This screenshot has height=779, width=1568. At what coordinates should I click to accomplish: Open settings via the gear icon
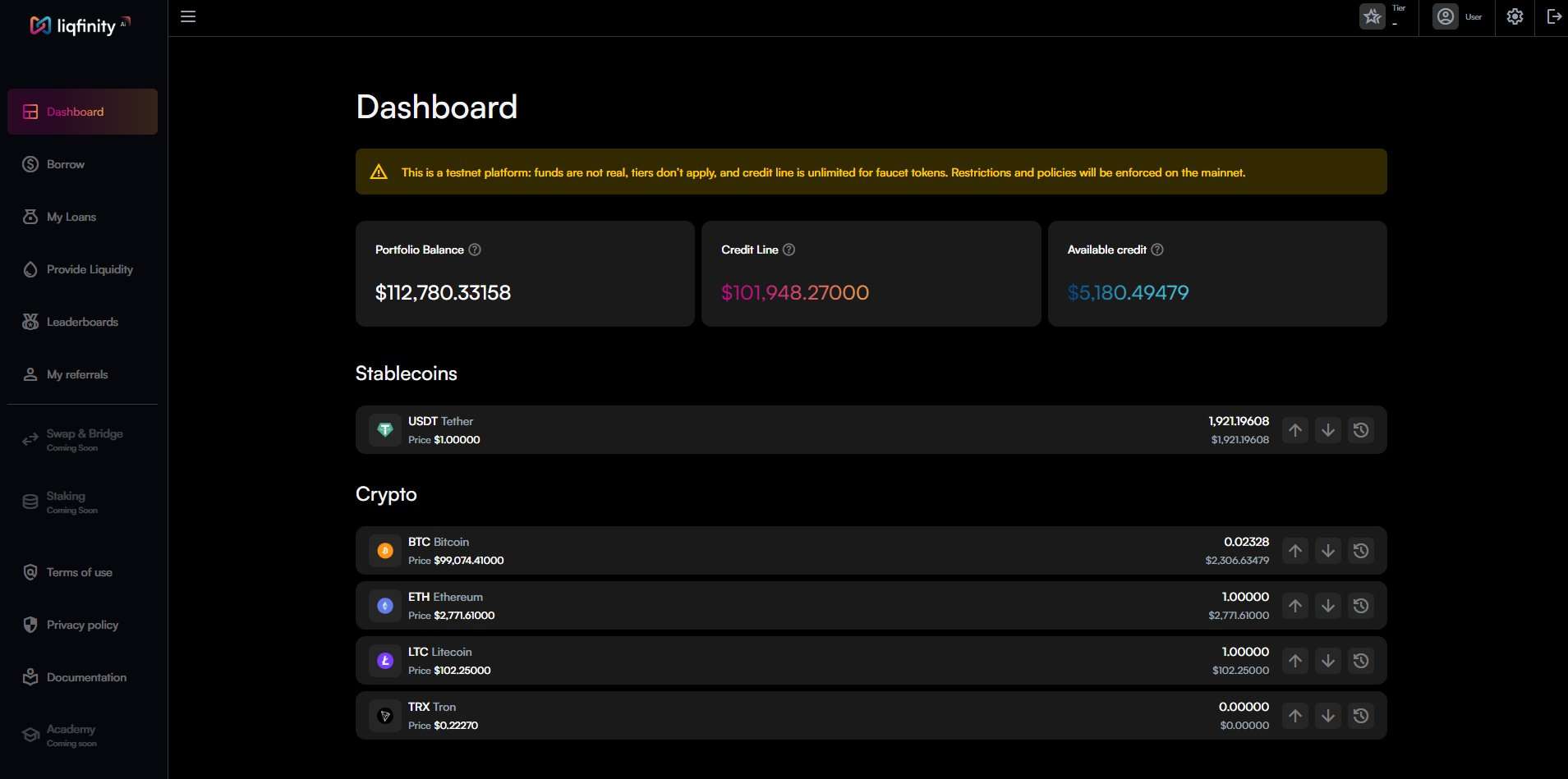pyautogui.click(x=1515, y=16)
